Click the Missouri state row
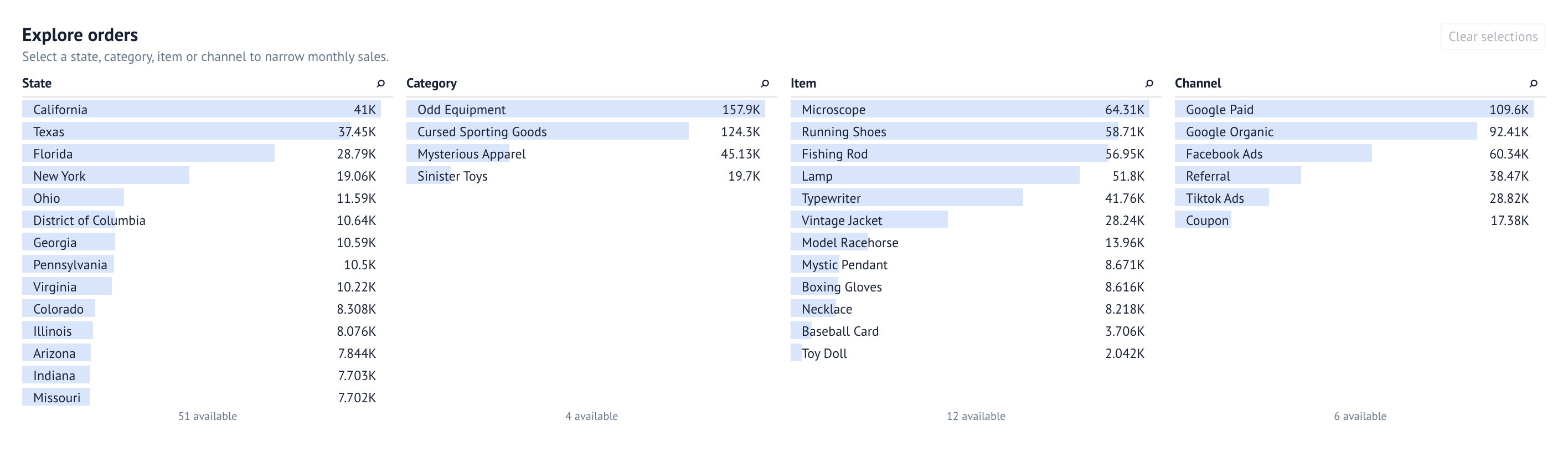The height and width of the screenshot is (451, 1568). click(x=202, y=398)
